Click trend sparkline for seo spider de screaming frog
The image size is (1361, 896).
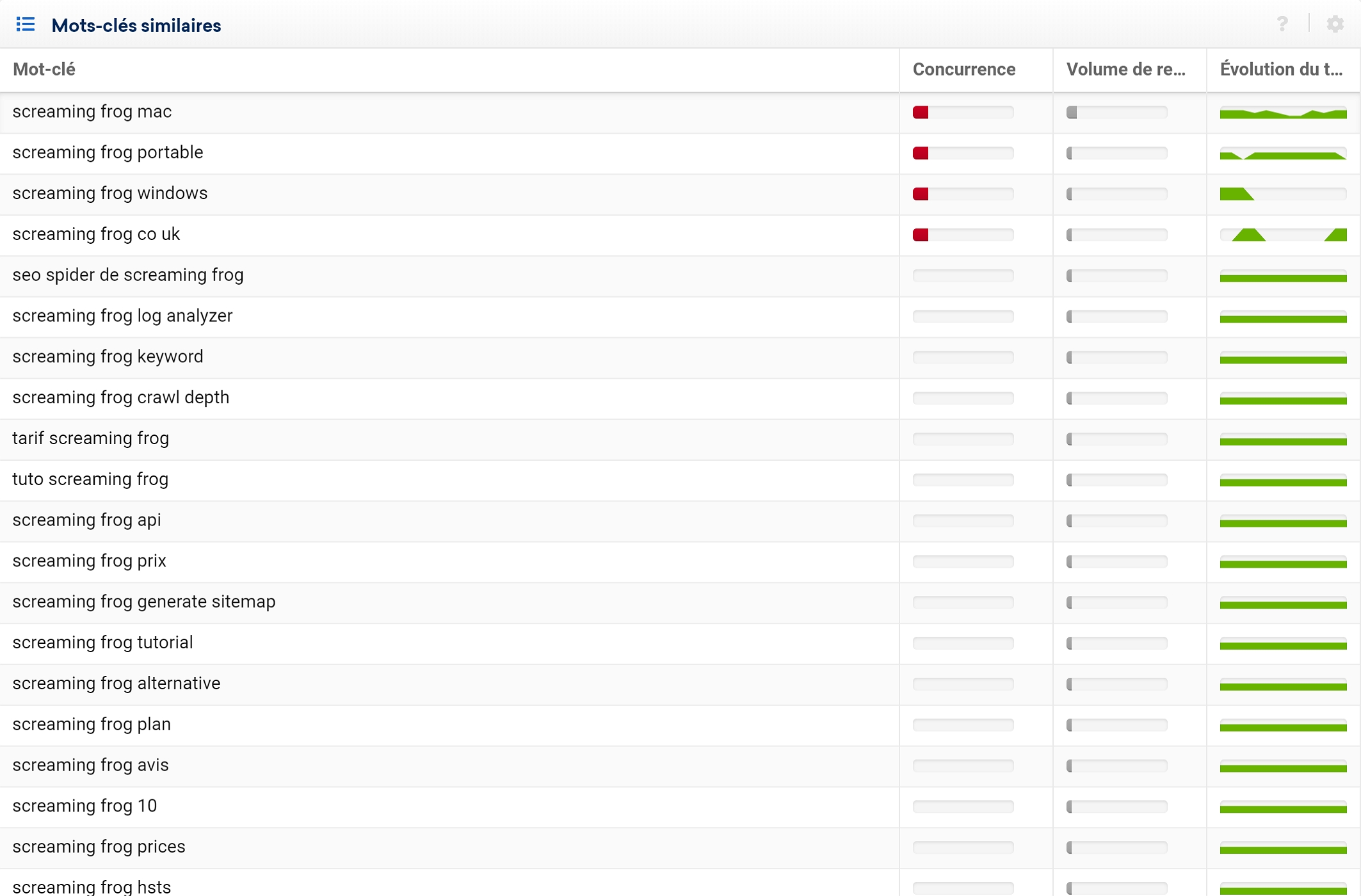[1284, 276]
